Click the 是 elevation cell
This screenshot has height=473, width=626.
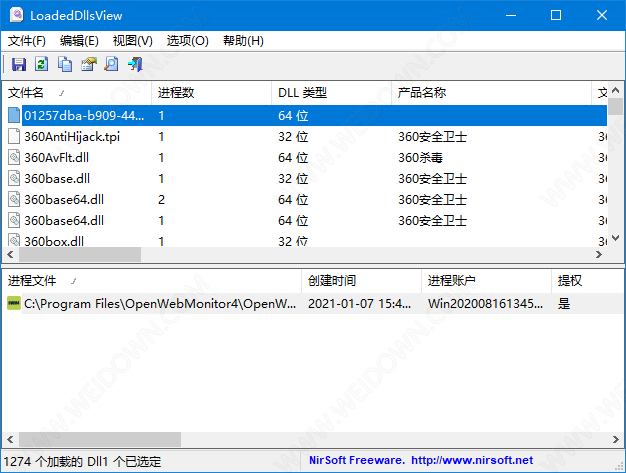564,304
